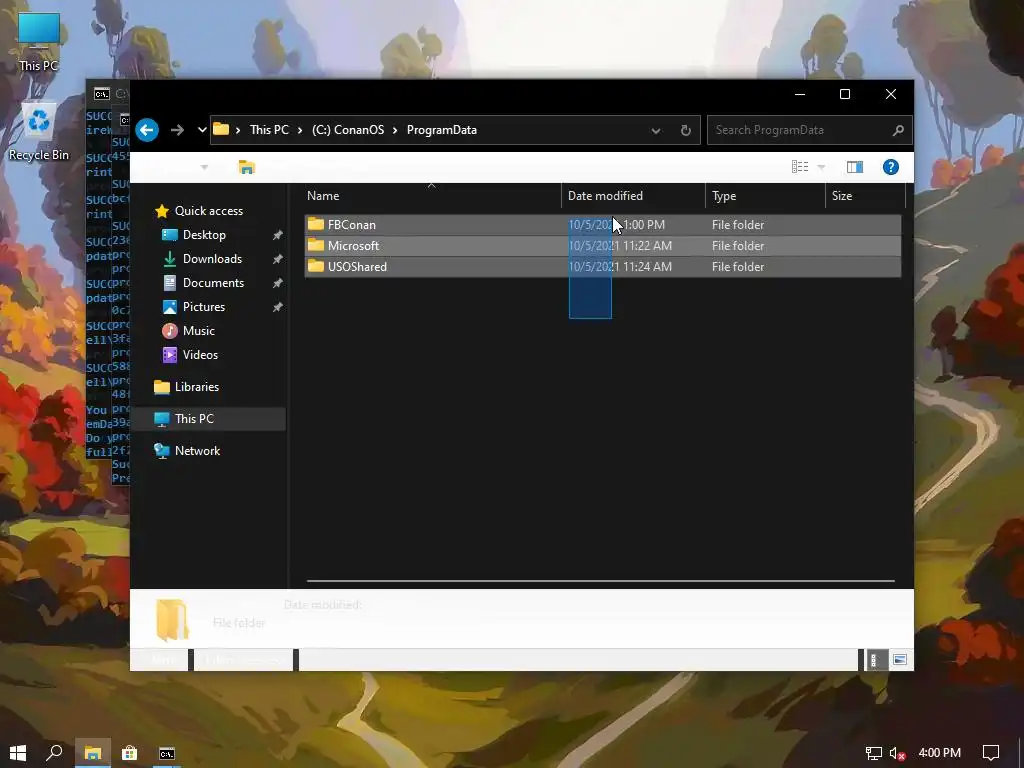1024x768 pixels.
Task: Click the search magnifier icon
Action: pos(899,130)
